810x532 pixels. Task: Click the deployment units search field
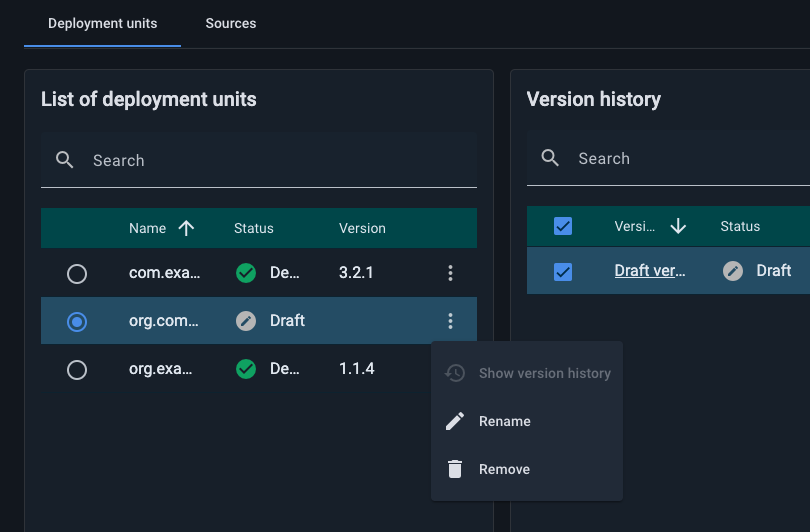[x=259, y=161]
